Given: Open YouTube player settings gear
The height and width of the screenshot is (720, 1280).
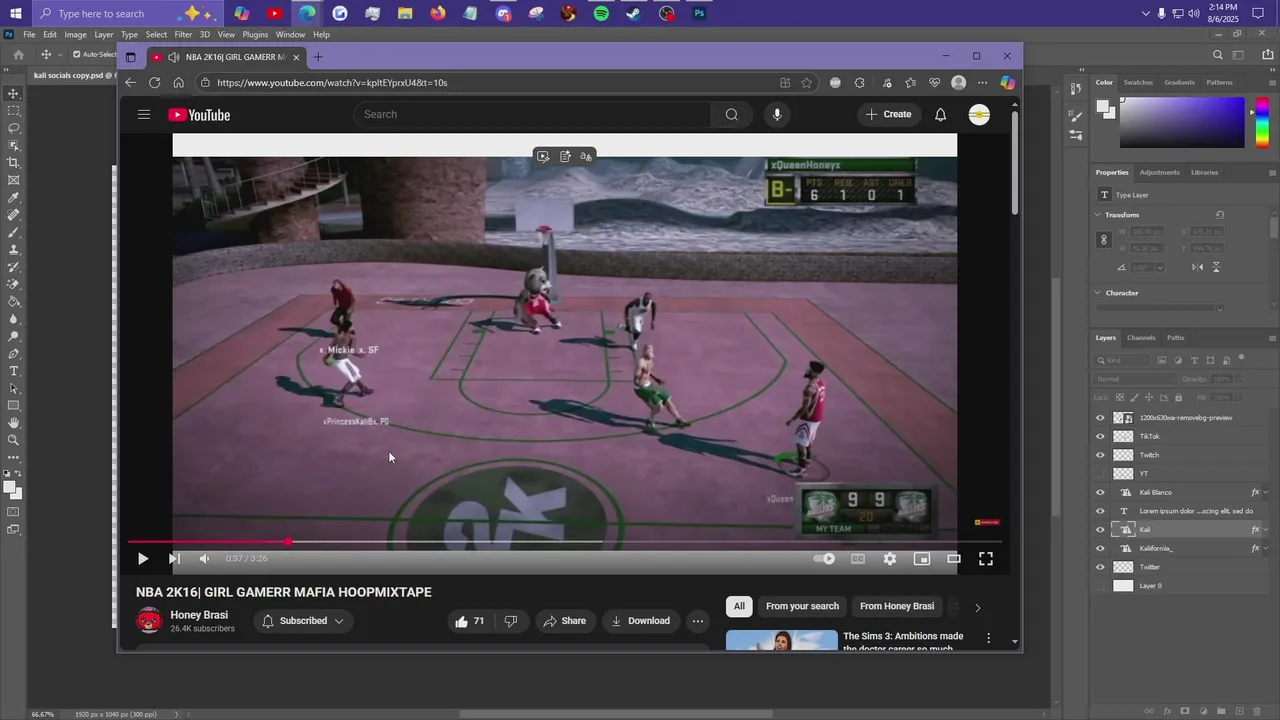Looking at the screenshot, I should click(890, 559).
